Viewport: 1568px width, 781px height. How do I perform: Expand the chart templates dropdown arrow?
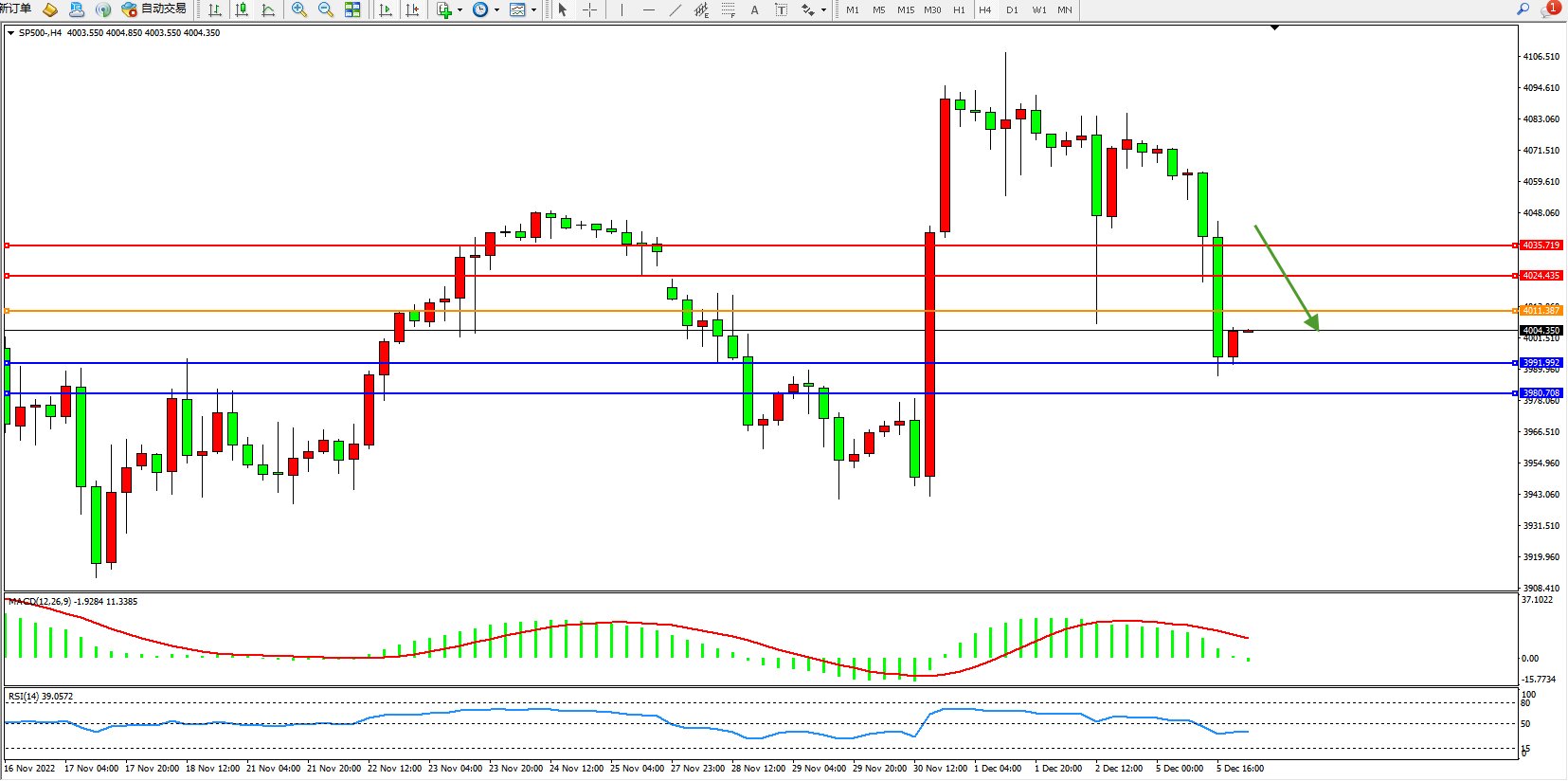coord(534,10)
